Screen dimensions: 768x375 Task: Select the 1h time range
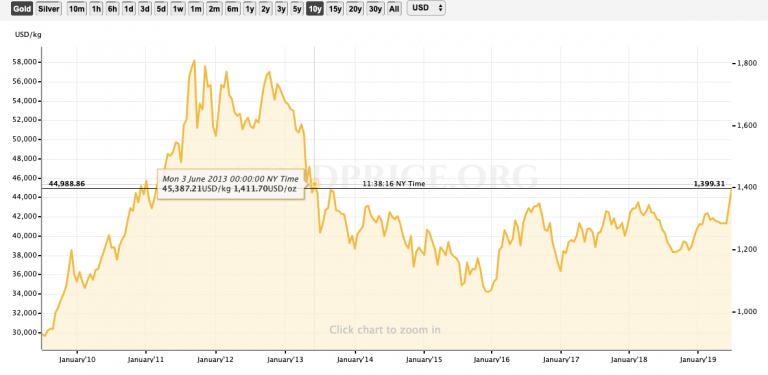click(x=97, y=9)
